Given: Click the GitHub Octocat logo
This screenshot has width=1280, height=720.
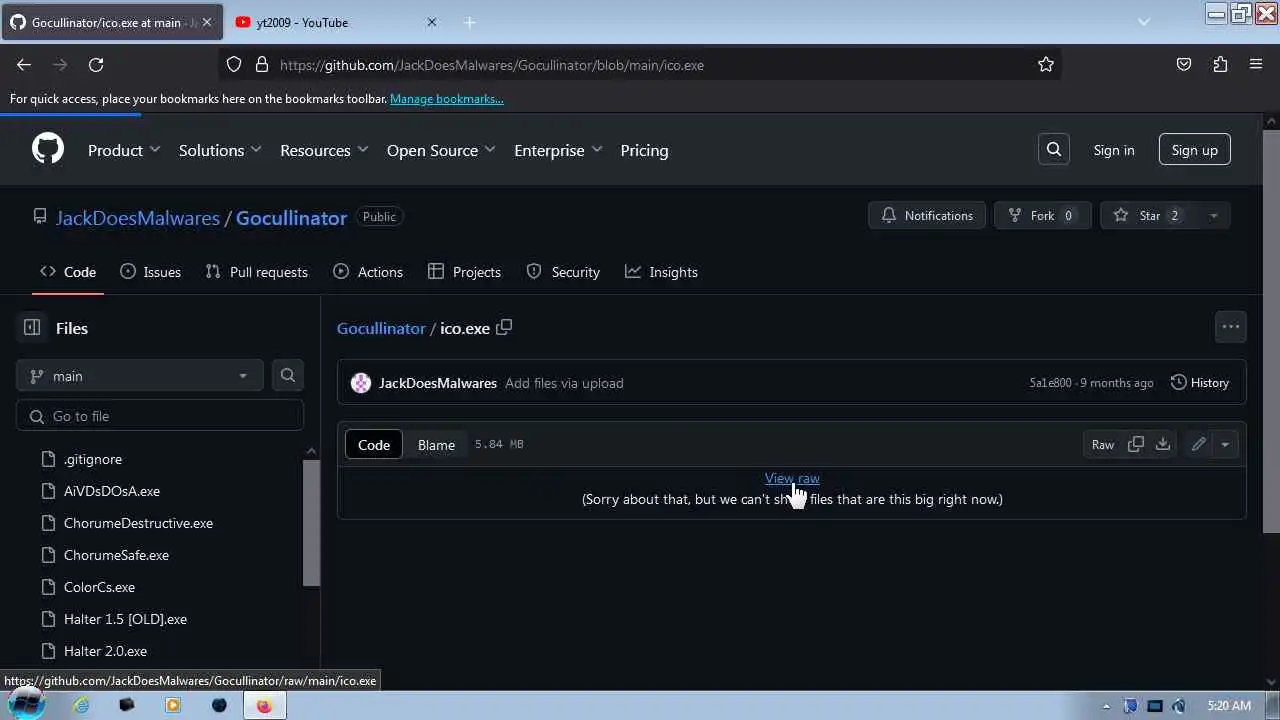Looking at the screenshot, I should [x=48, y=150].
